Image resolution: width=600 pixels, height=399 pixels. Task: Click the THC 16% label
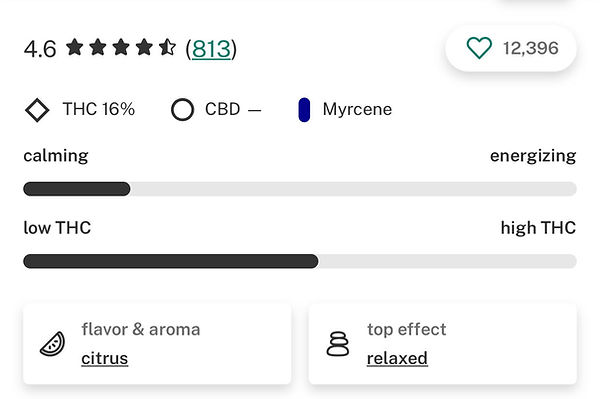99,109
